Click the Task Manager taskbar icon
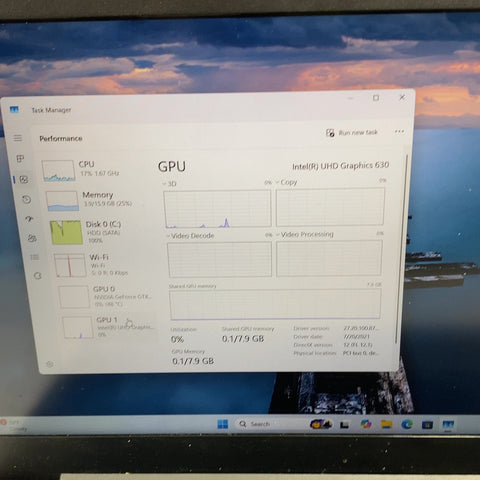Viewport: 480px width, 480px height. (448, 424)
